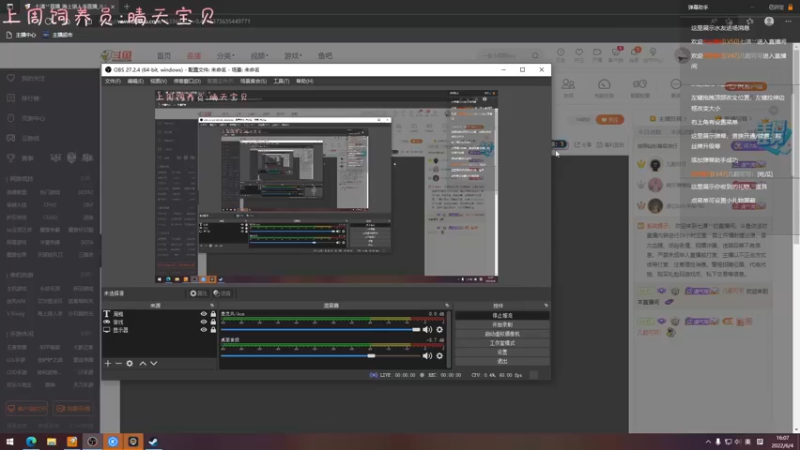Screen dimensions: 800x450
Task: Add a new source with plus icon
Action: 108,363
